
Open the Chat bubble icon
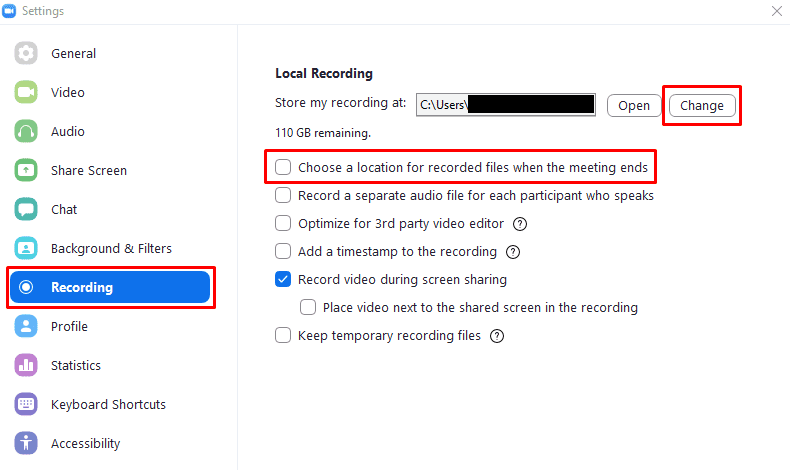26,209
